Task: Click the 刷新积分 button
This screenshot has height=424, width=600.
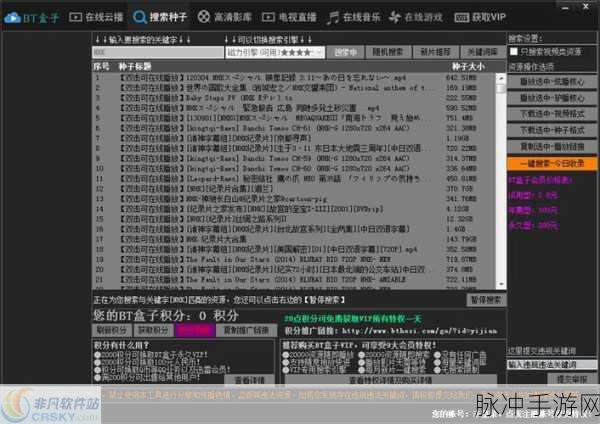Action: click(x=111, y=330)
